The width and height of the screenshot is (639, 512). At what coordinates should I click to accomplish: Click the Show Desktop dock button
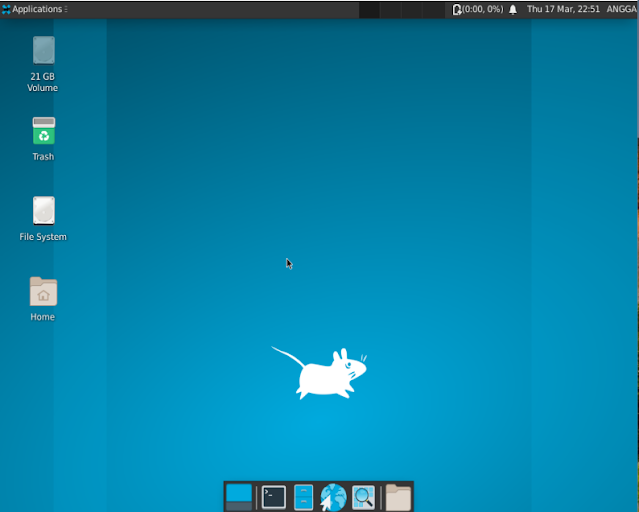coord(239,497)
